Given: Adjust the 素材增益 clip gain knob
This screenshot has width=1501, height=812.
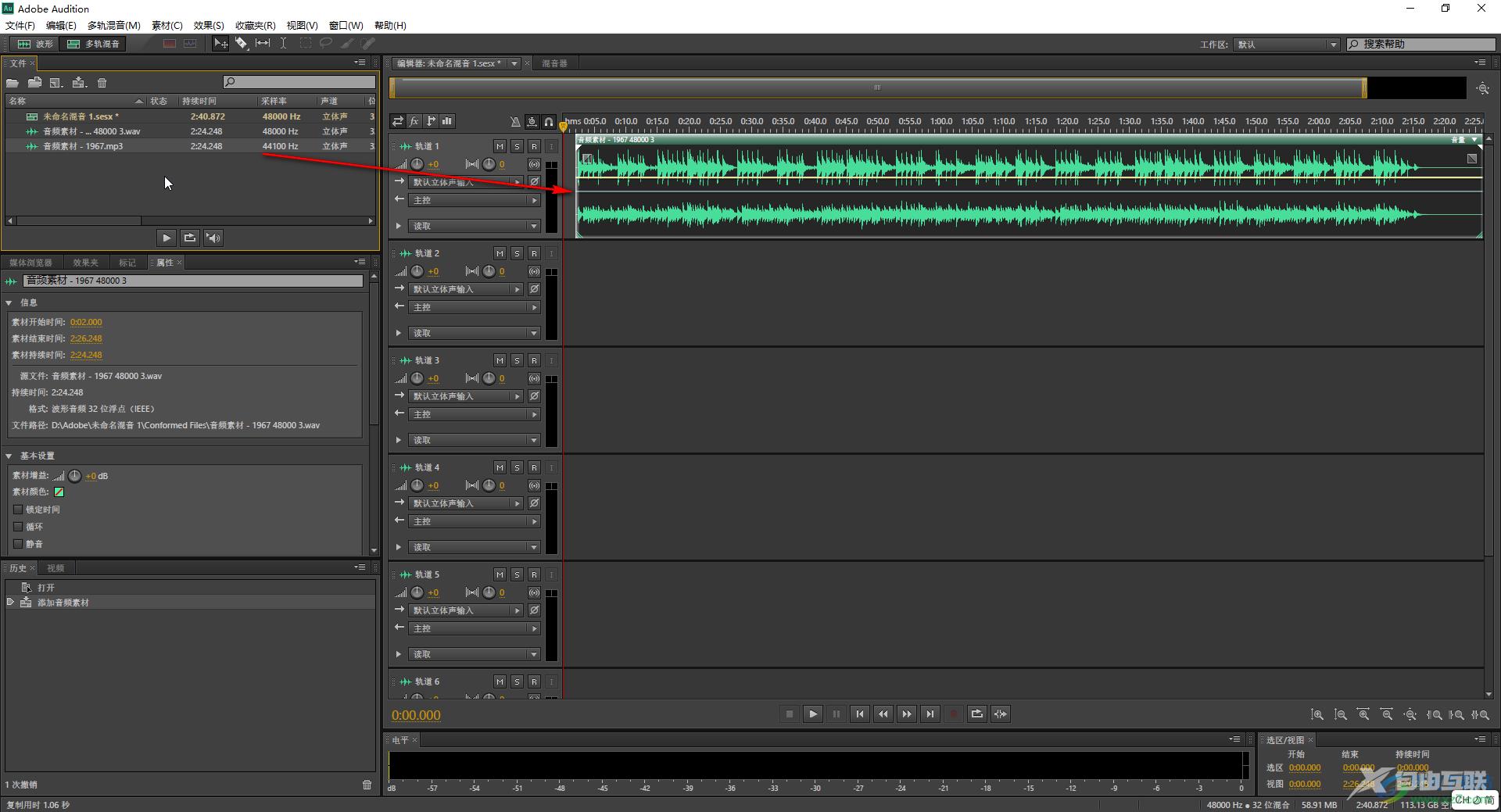Looking at the screenshot, I should [x=74, y=476].
